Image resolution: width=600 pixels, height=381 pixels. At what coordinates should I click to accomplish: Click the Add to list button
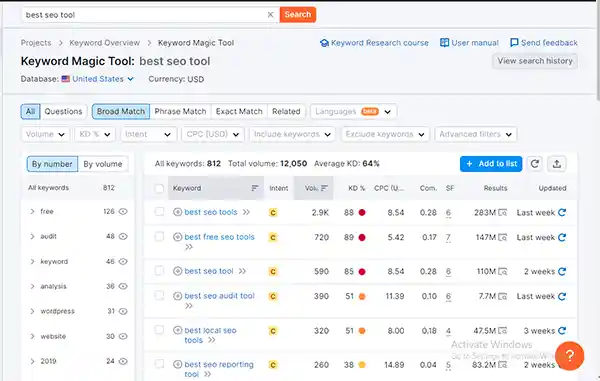tap(491, 164)
